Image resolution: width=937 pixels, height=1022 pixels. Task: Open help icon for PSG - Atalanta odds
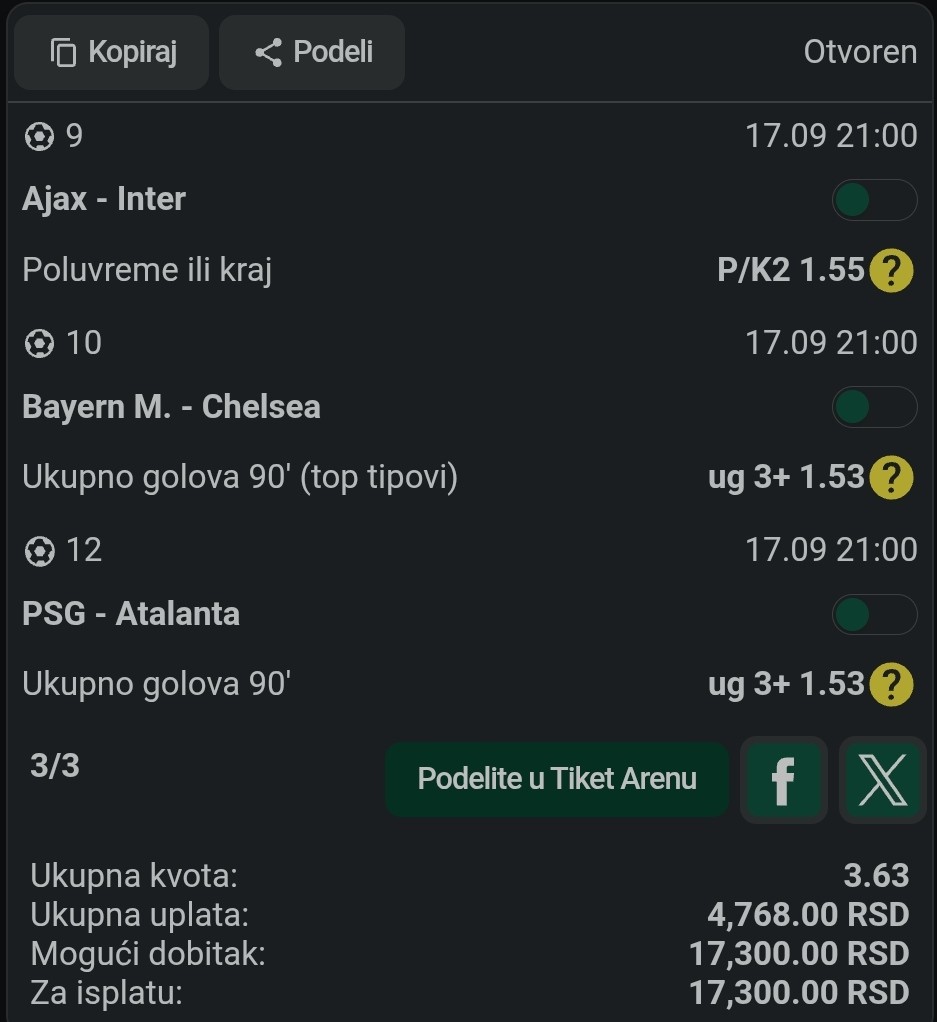click(x=891, y=685)
